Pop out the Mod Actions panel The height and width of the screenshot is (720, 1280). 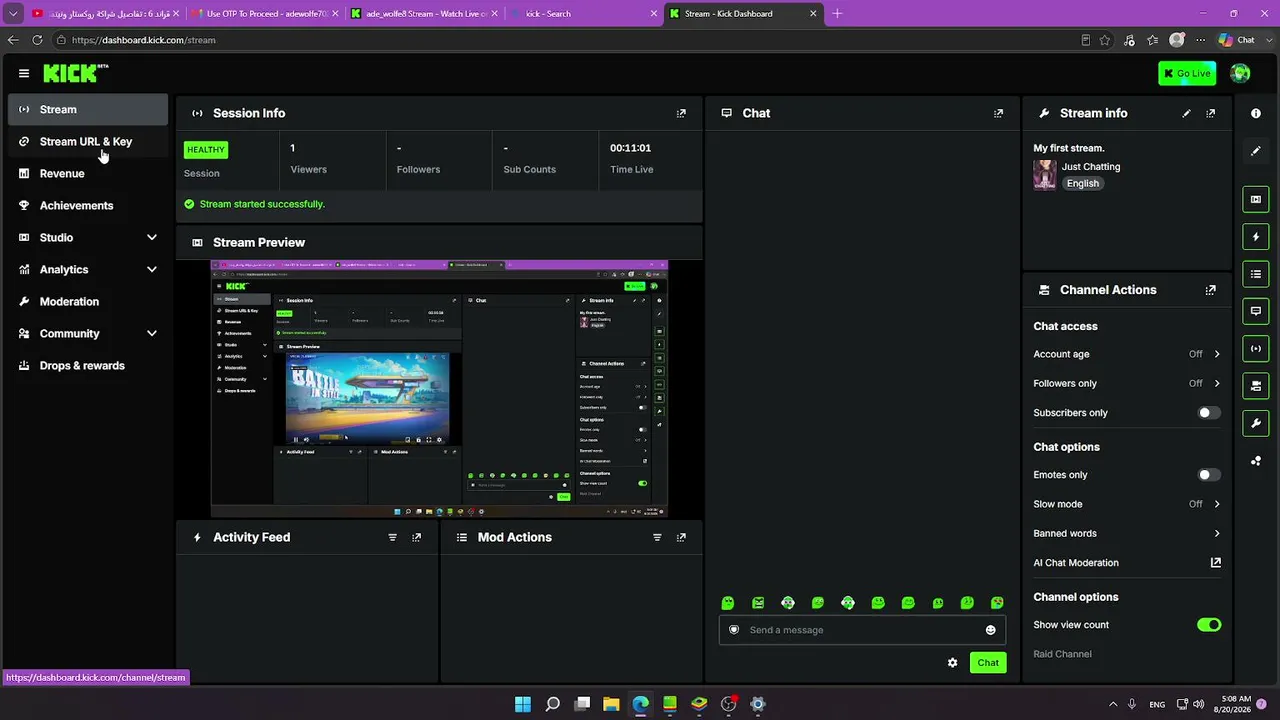pyautogui.click(x=681, y=537)
